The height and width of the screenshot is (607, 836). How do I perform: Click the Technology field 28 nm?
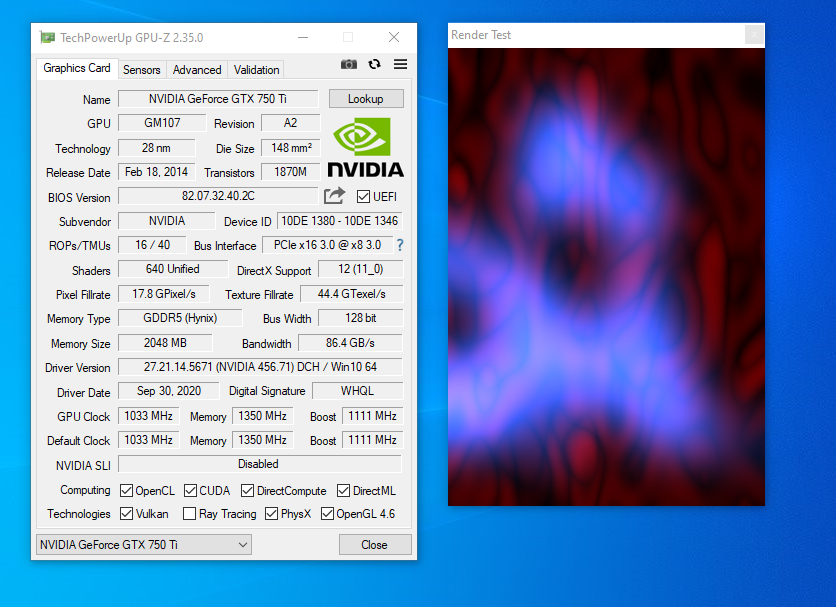point(156,148)
